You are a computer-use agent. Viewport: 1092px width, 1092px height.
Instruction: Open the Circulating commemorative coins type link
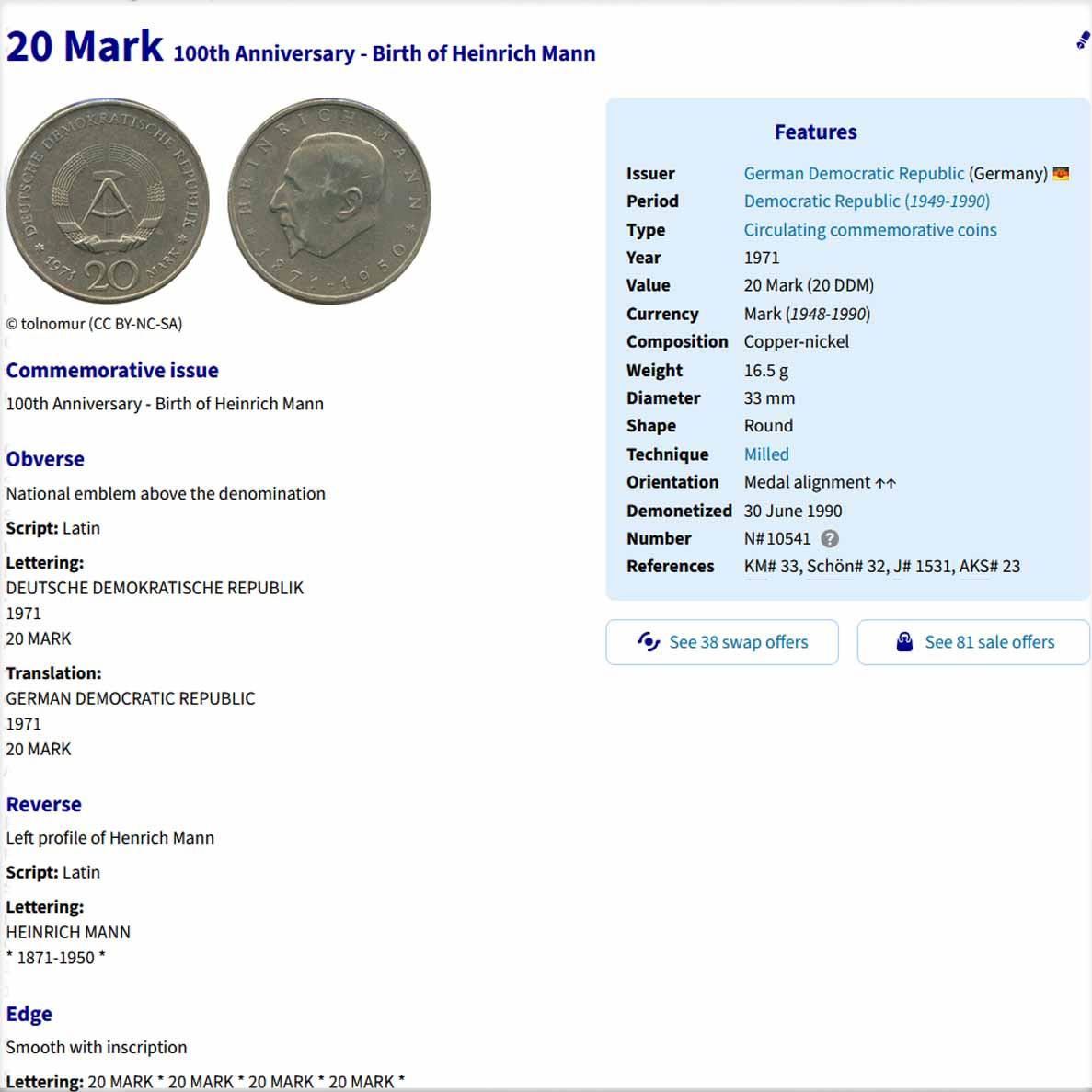pyautogui.click(x=869, y=230)
